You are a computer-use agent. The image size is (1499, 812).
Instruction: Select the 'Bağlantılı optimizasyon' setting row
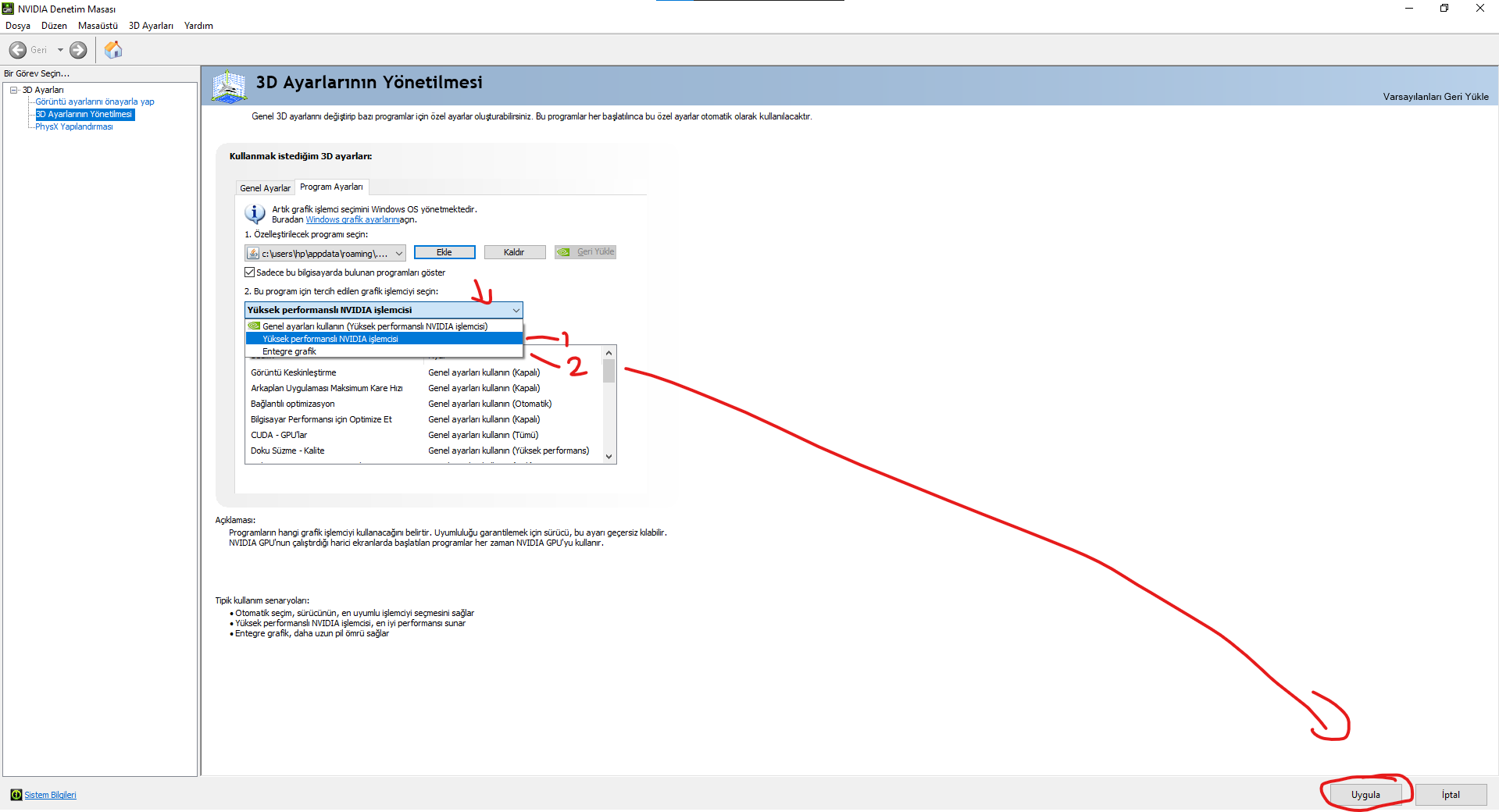(423, 404)
